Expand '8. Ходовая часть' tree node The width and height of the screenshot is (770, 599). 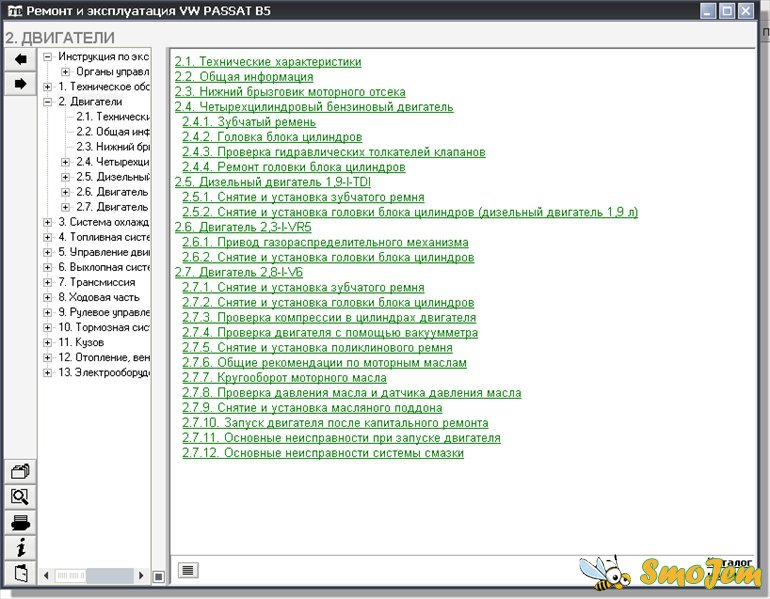(x=48, y=298)
